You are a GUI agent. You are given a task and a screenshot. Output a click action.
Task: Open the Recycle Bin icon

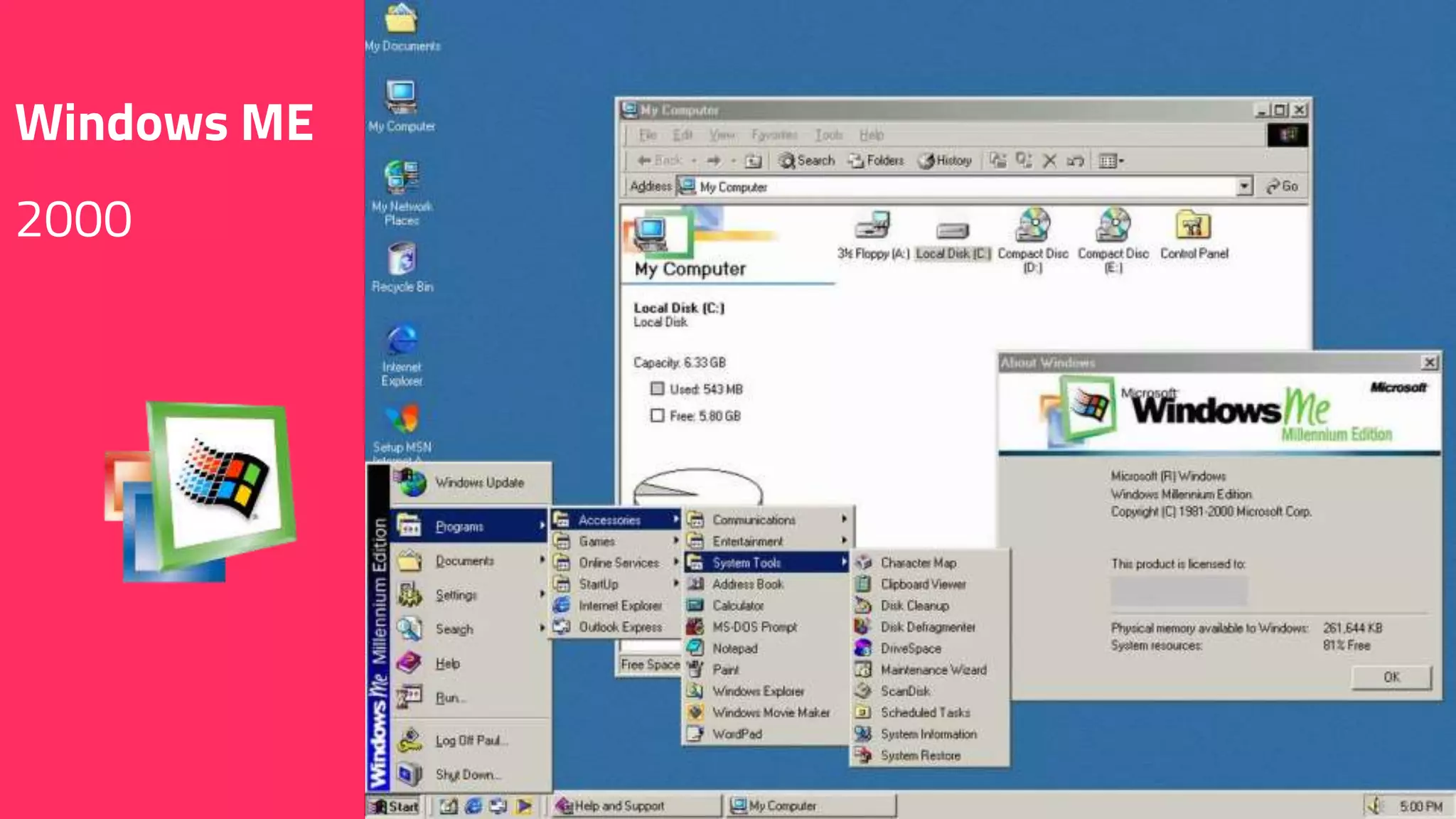click(402, 267)
